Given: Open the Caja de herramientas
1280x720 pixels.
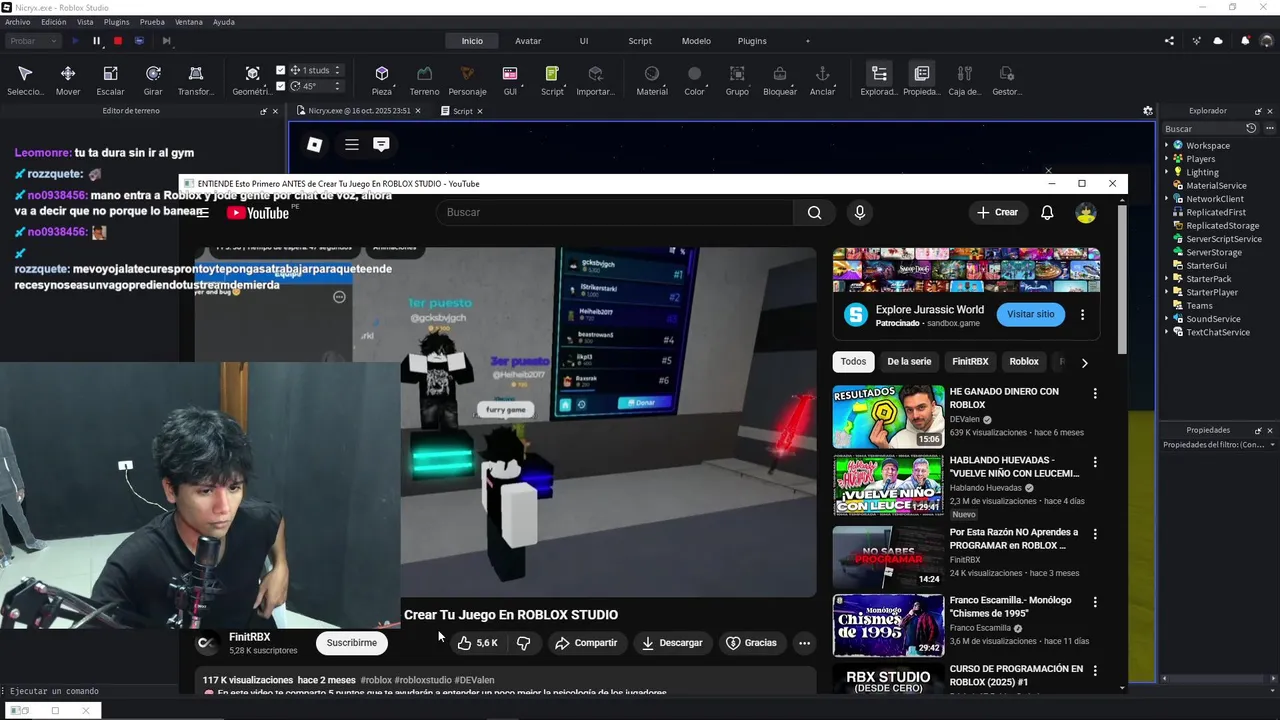Looking at the screenshot, I should [965, 80].
